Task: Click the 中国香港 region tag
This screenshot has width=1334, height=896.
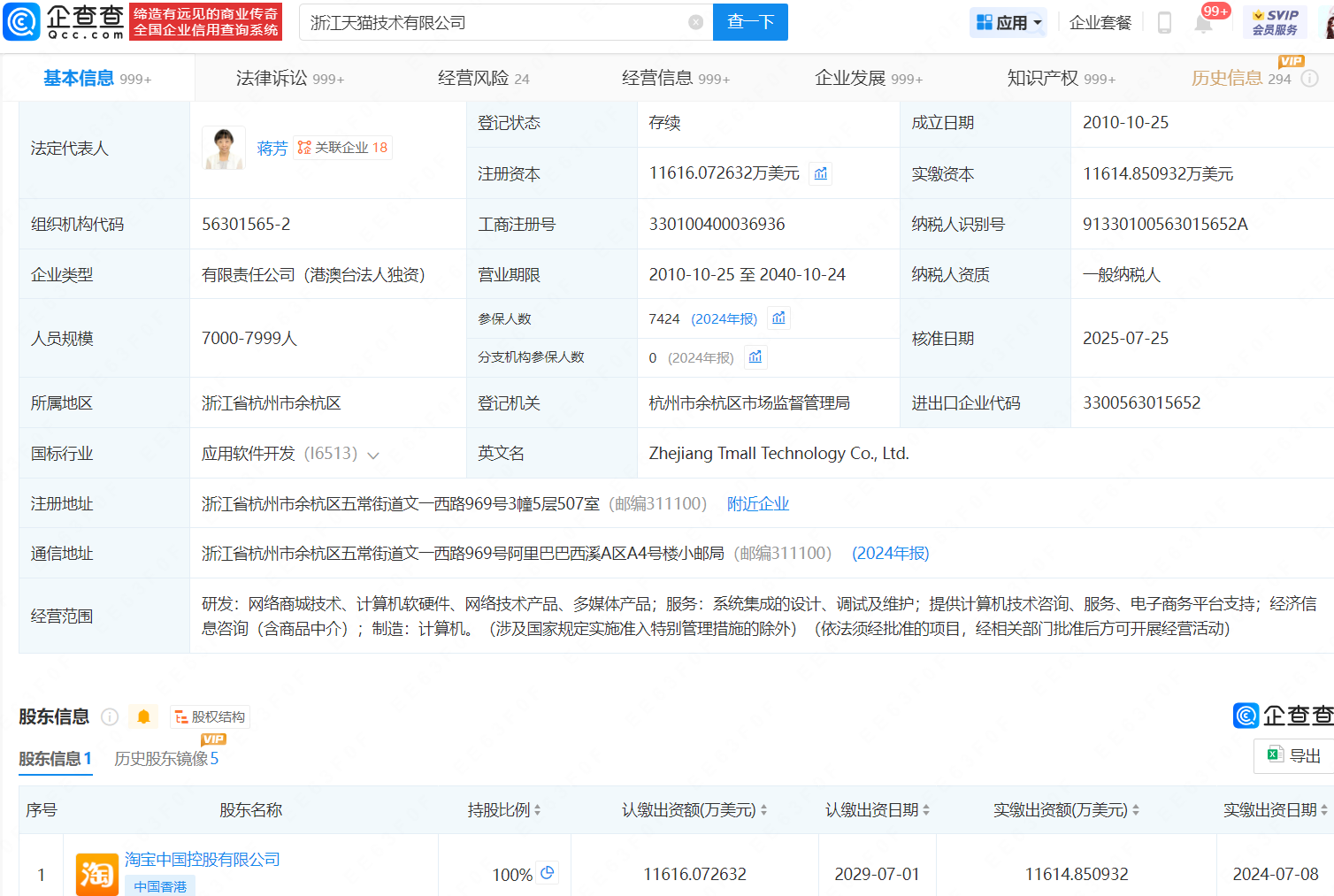Action: click(160, 885)
